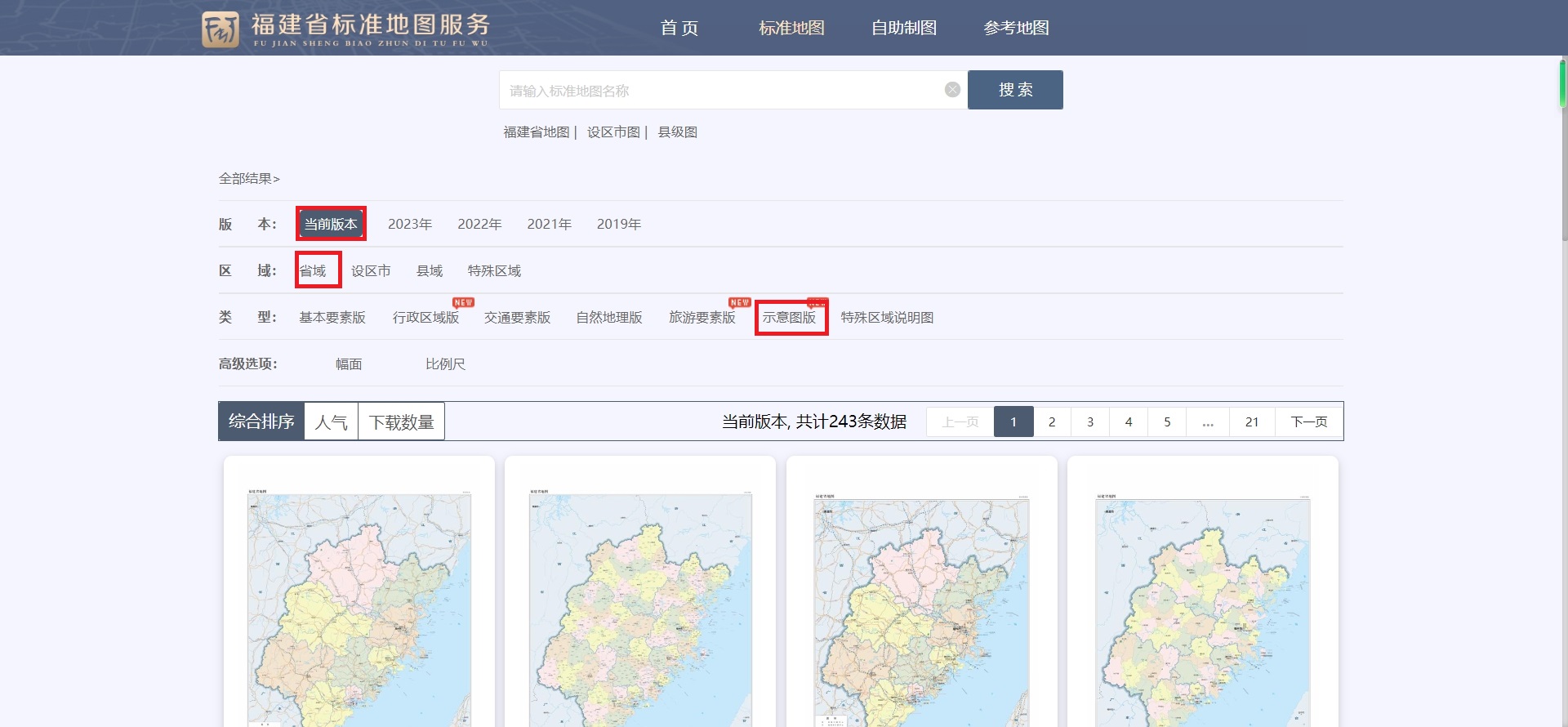Open 参考地图 menu item
This screenshot has height=727, width=1568.
pos(1016,28)
